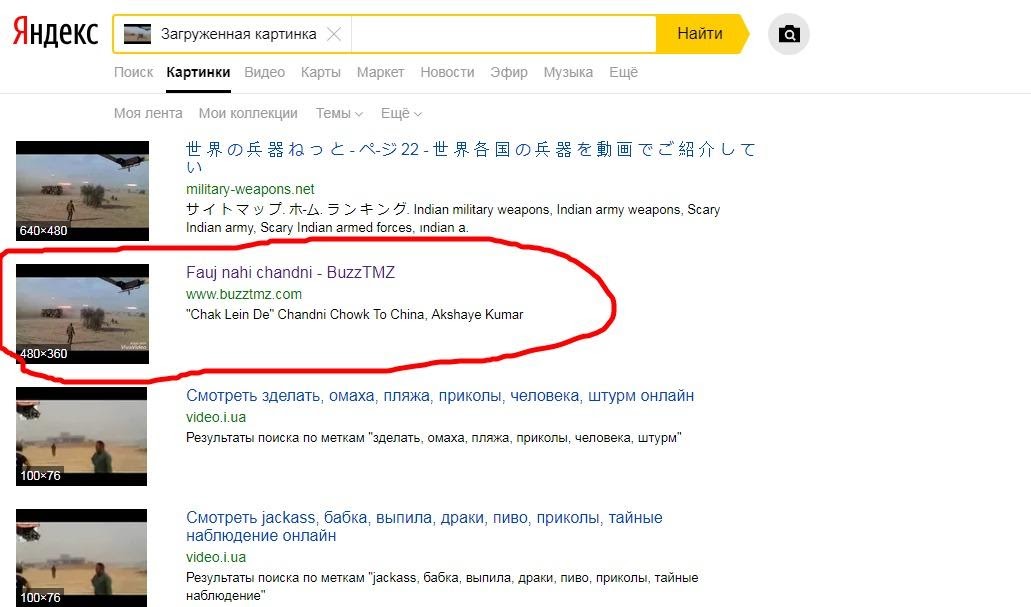Expand the Темы dropdown
This screenshot has width=1031, height=607.
coord(339,113)
